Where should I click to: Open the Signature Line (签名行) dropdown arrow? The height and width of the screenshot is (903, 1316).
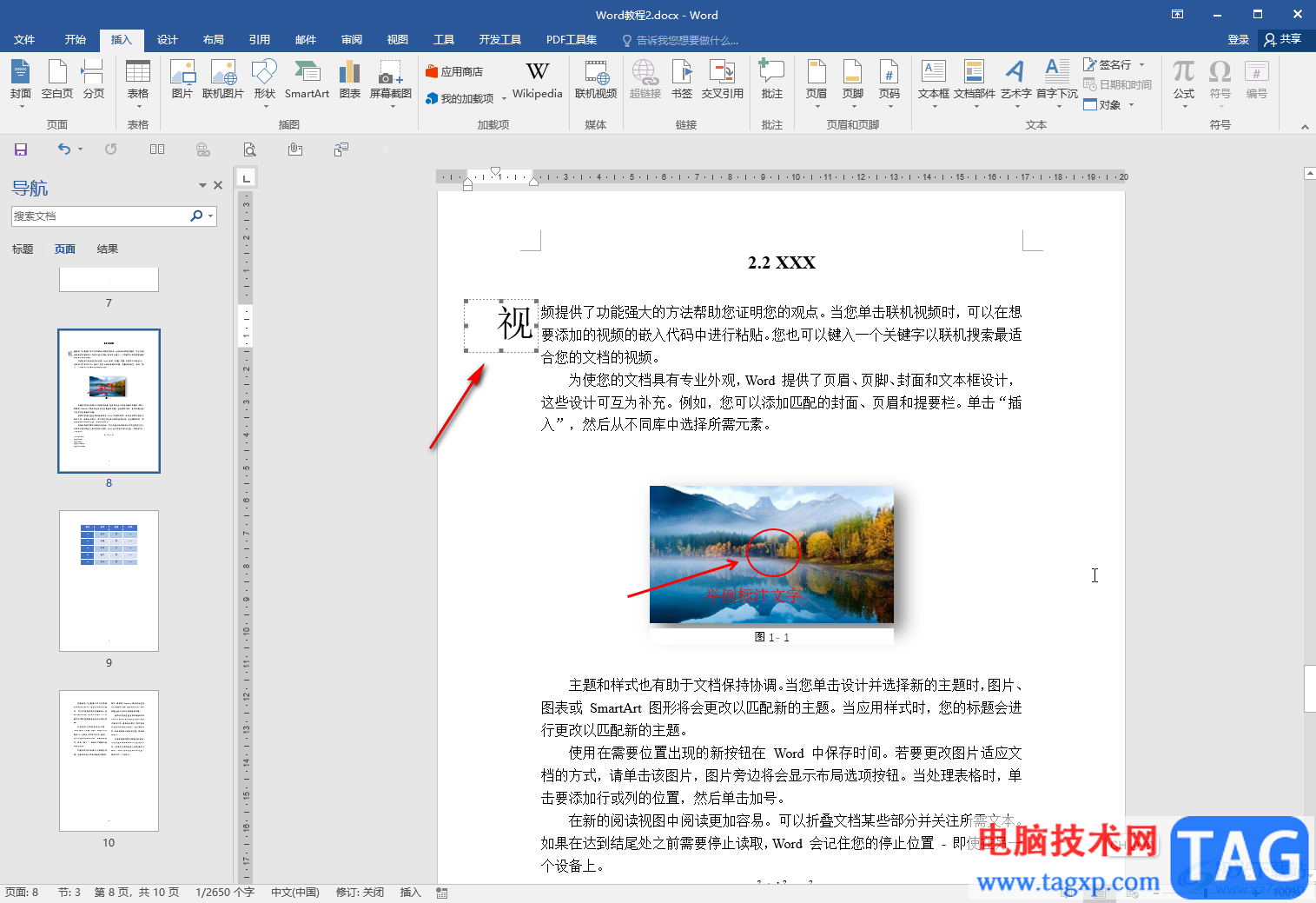point(1142,64)
